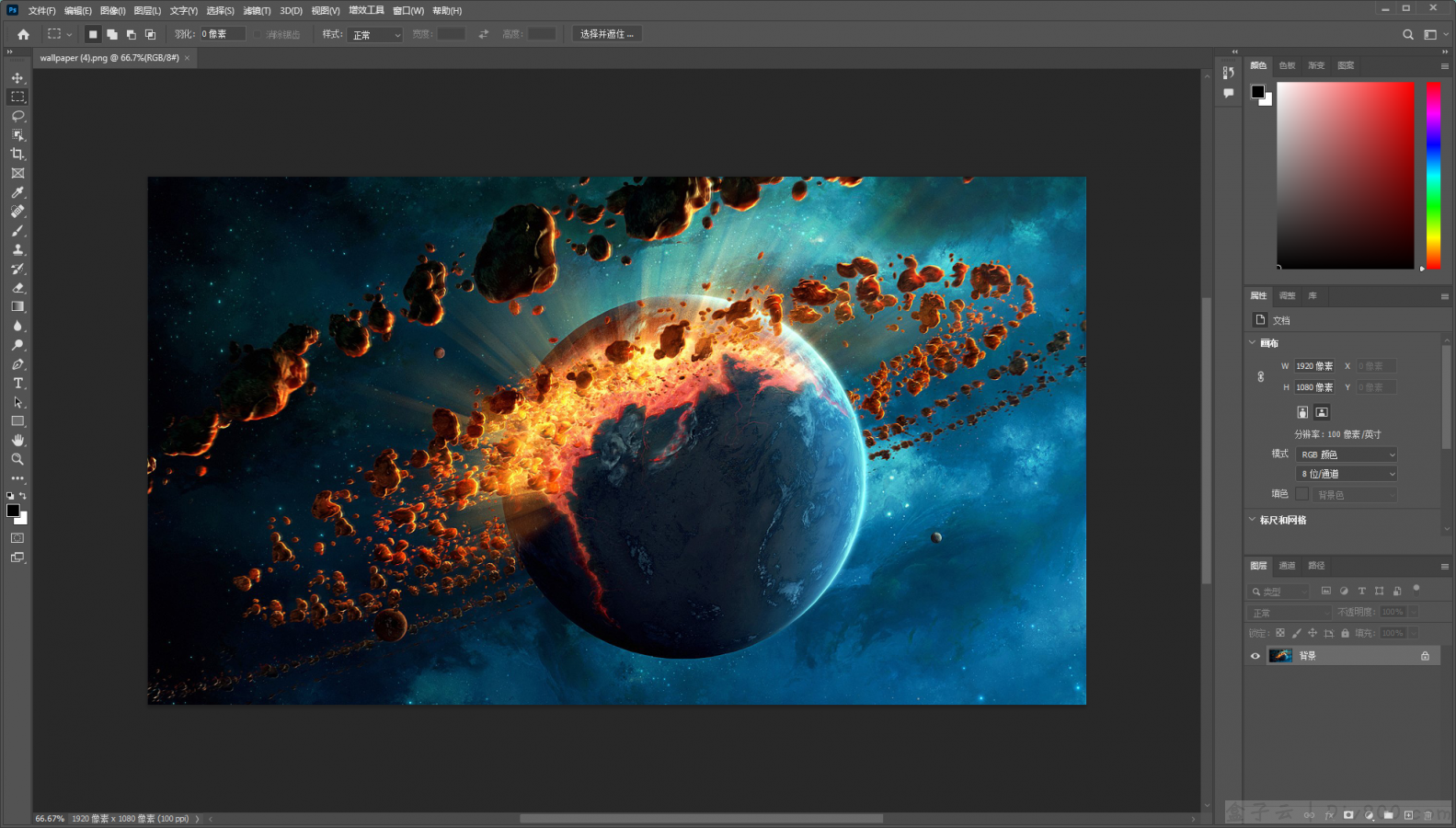Click the foreground color swatch in toolbar
Image resolution: width=1456 pixels, height=828 pixels.
pyautogui.click(x=13, y=511)
